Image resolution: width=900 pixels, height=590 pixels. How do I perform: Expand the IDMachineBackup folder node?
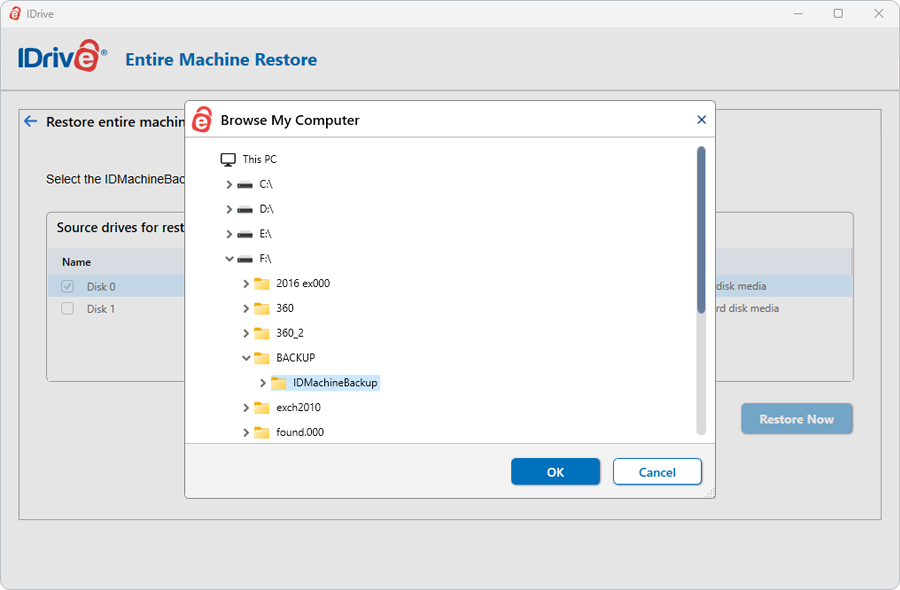263,383
